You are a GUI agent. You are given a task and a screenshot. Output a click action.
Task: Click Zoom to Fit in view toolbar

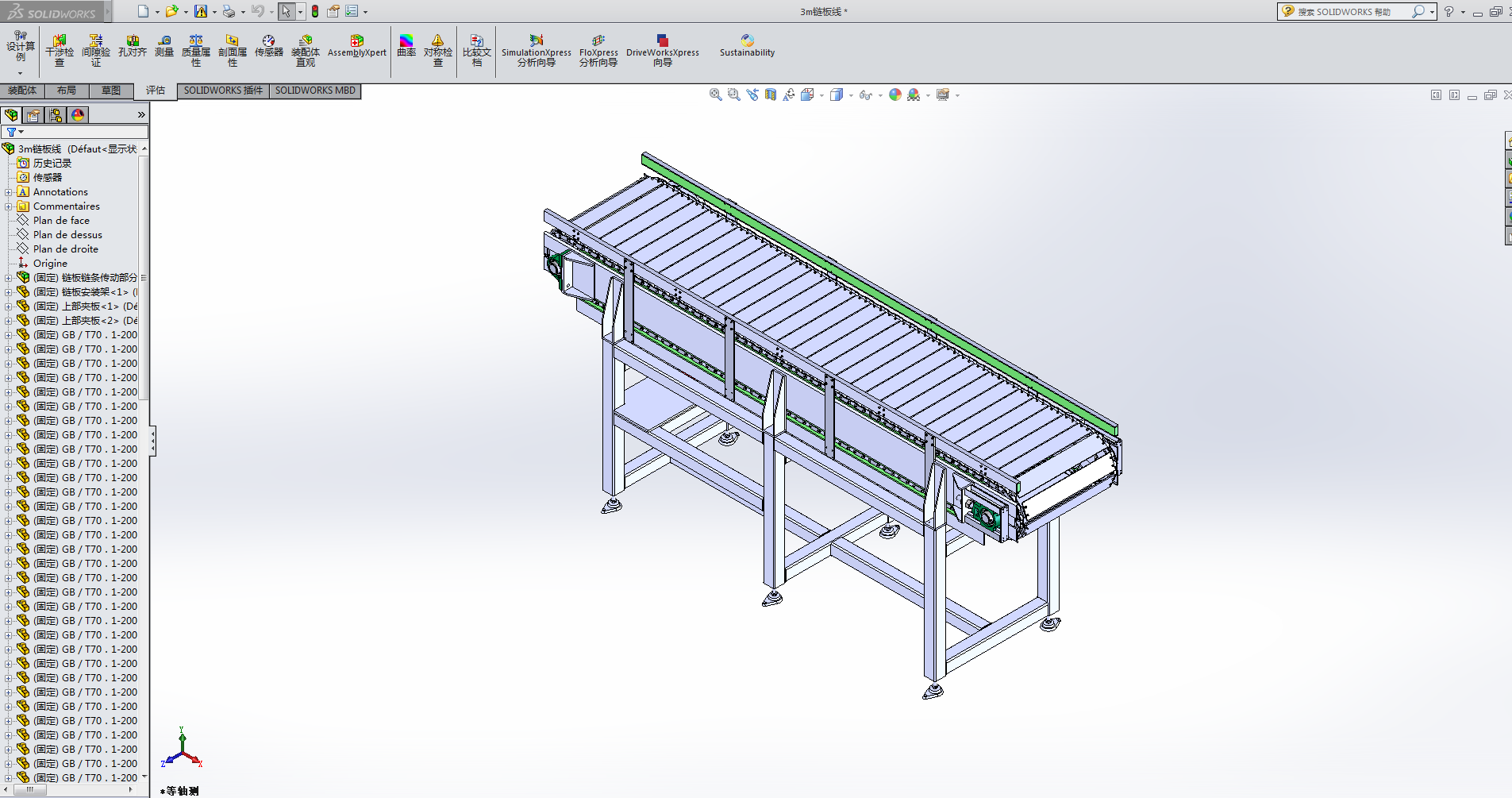pyautogui.click(x=715, y=94)
